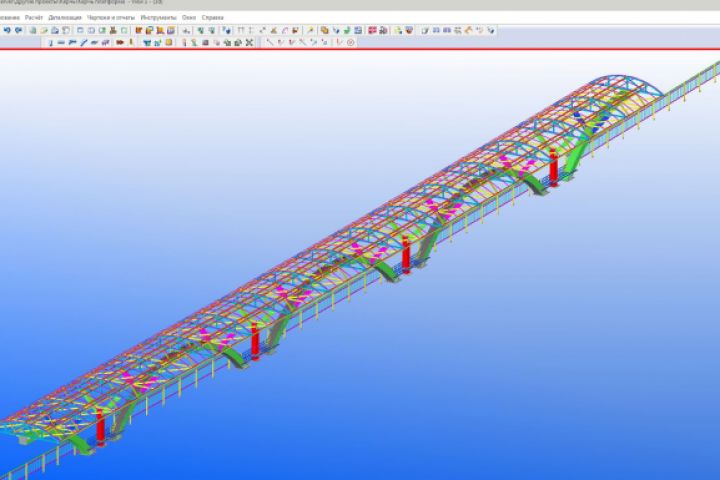
Task: Click the blue grid table icon
Action: click(x=358, y=30)
